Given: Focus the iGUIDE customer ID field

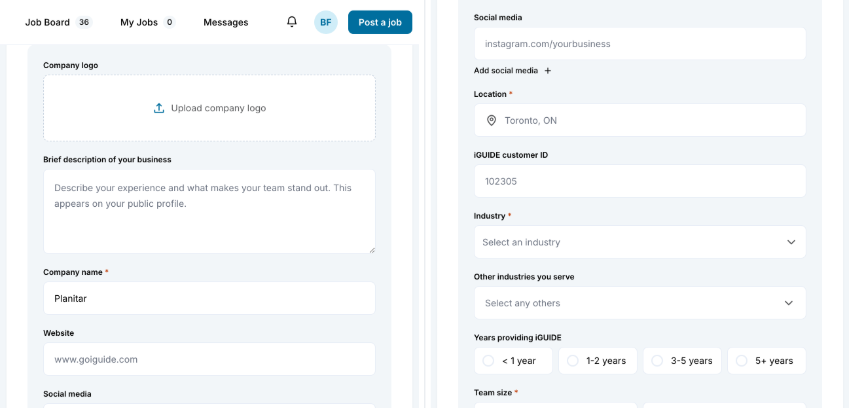Looking at the screenshot, I should tap(640, 181).
